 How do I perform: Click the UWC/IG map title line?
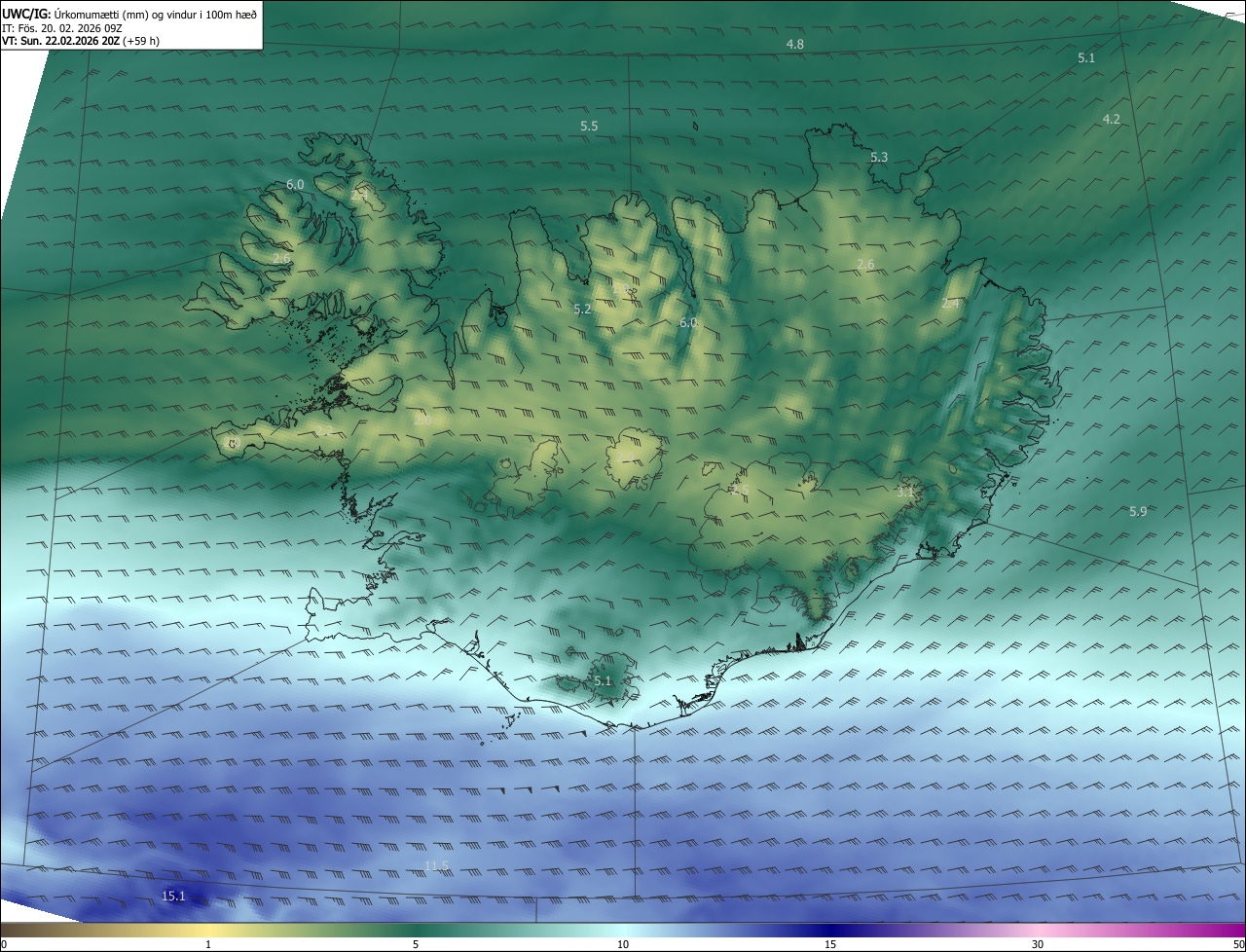pyautogui.click(x=130, y=14)
